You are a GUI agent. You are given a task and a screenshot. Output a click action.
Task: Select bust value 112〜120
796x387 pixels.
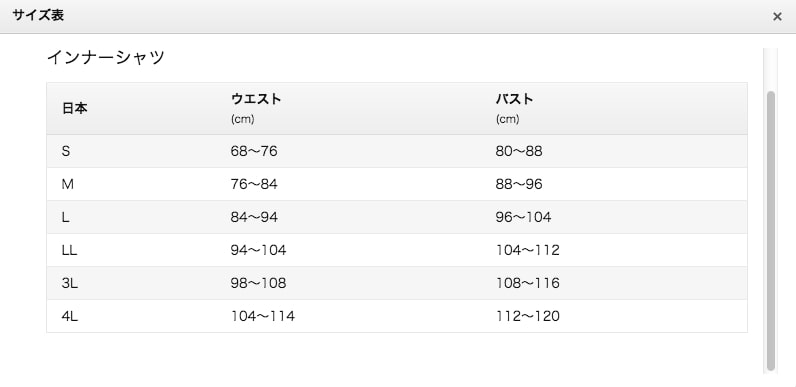point(527,316)
